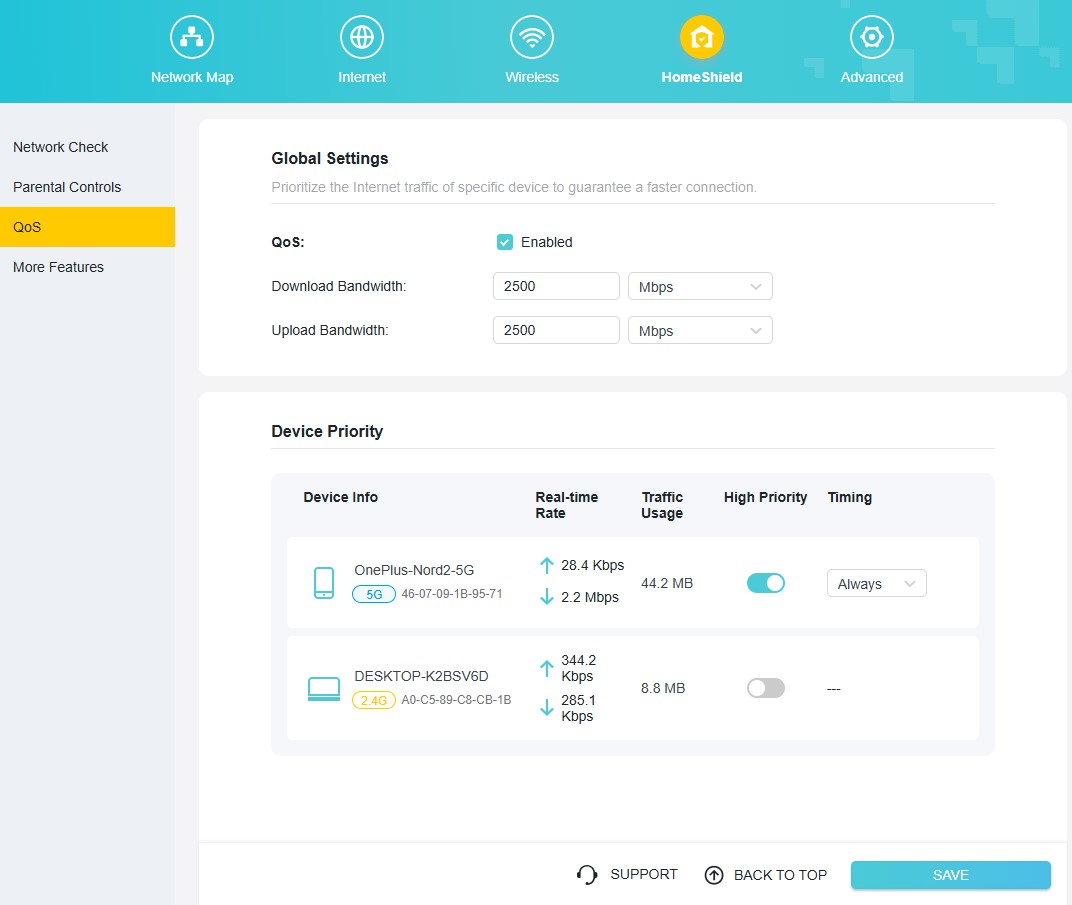Click the OnePlus-Nord2-5G phone icon
Image resolution: width=1072 pixels, height=905 pixels.
point(324,583)
